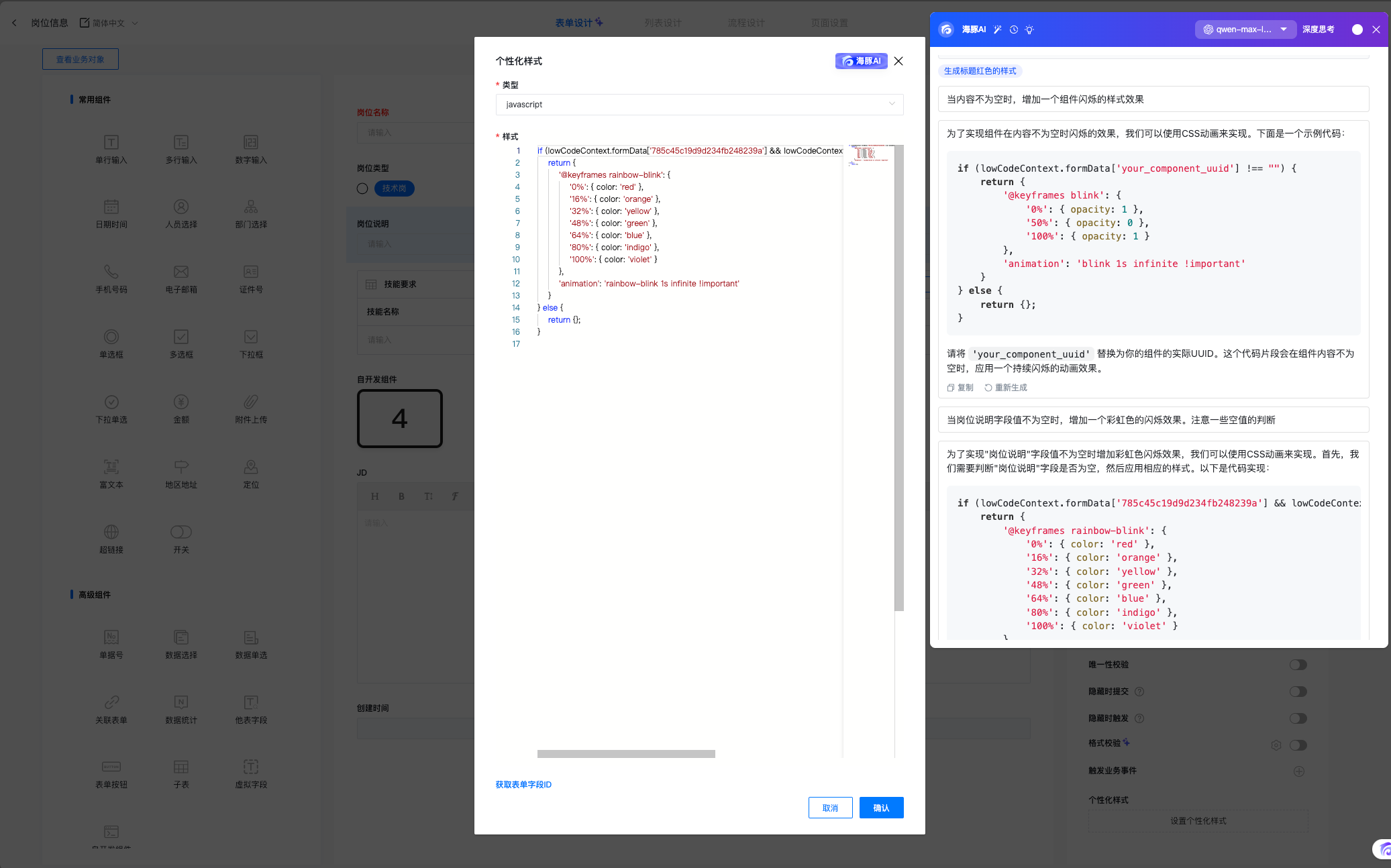Click the 生成标题红色的样式 suggestion chip
This screenshot has width=1391, height=868.
pyautogui.click(x=980, y=71)
